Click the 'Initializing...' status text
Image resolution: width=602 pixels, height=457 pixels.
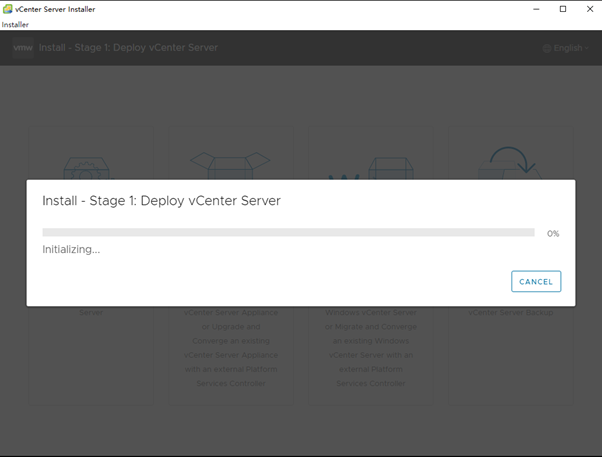click(x=71, y=250)
